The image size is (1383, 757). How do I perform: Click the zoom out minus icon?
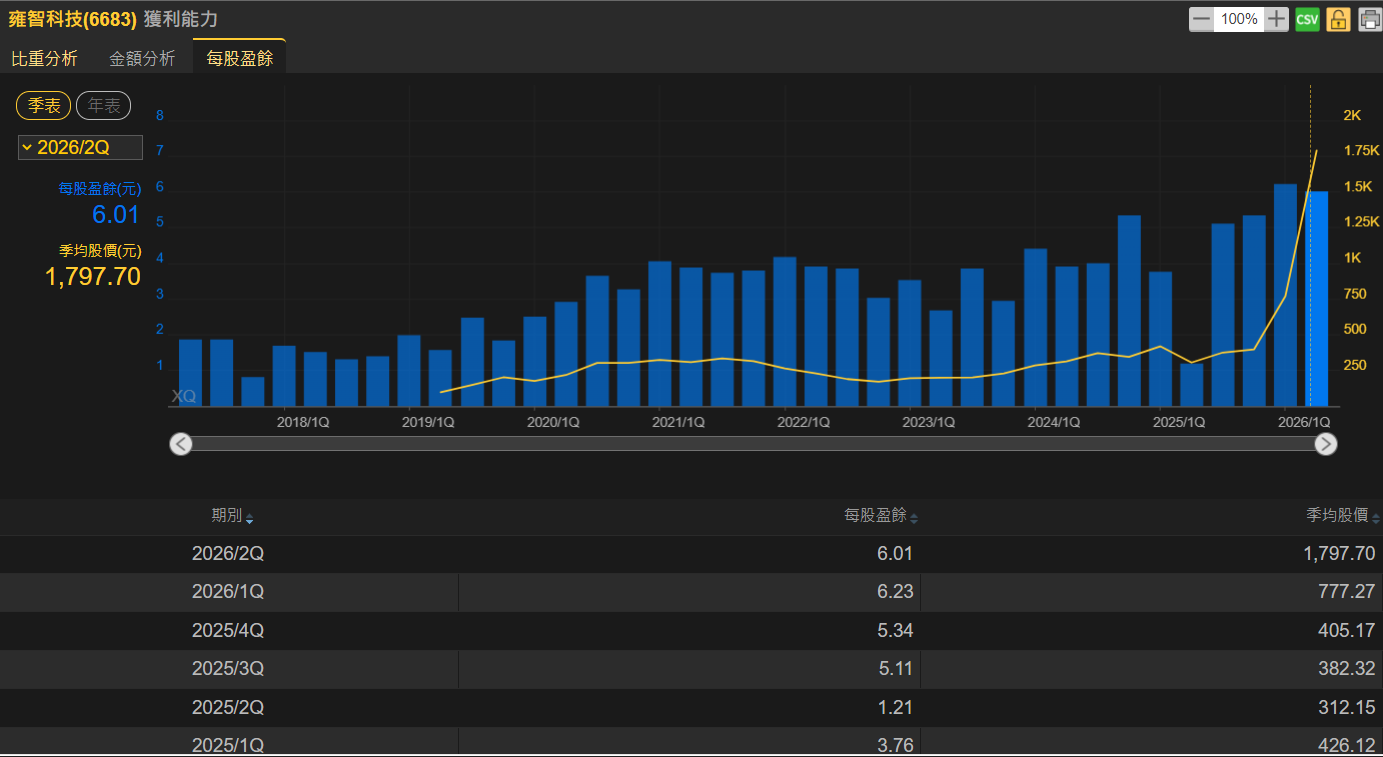pyautogui.click(x=1201, y=19)
